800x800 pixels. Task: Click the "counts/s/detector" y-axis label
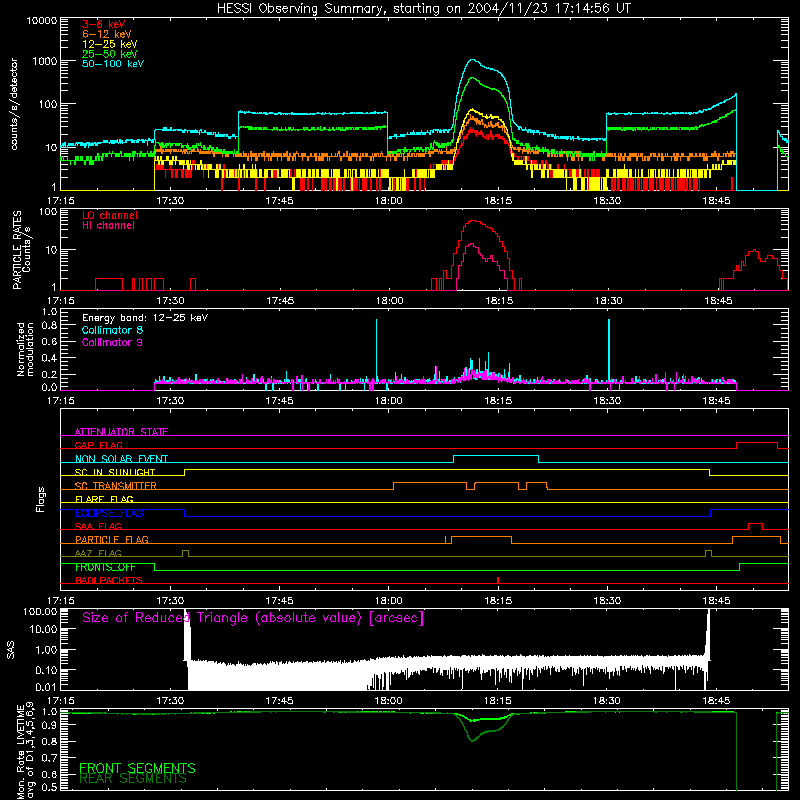(14, 104)
